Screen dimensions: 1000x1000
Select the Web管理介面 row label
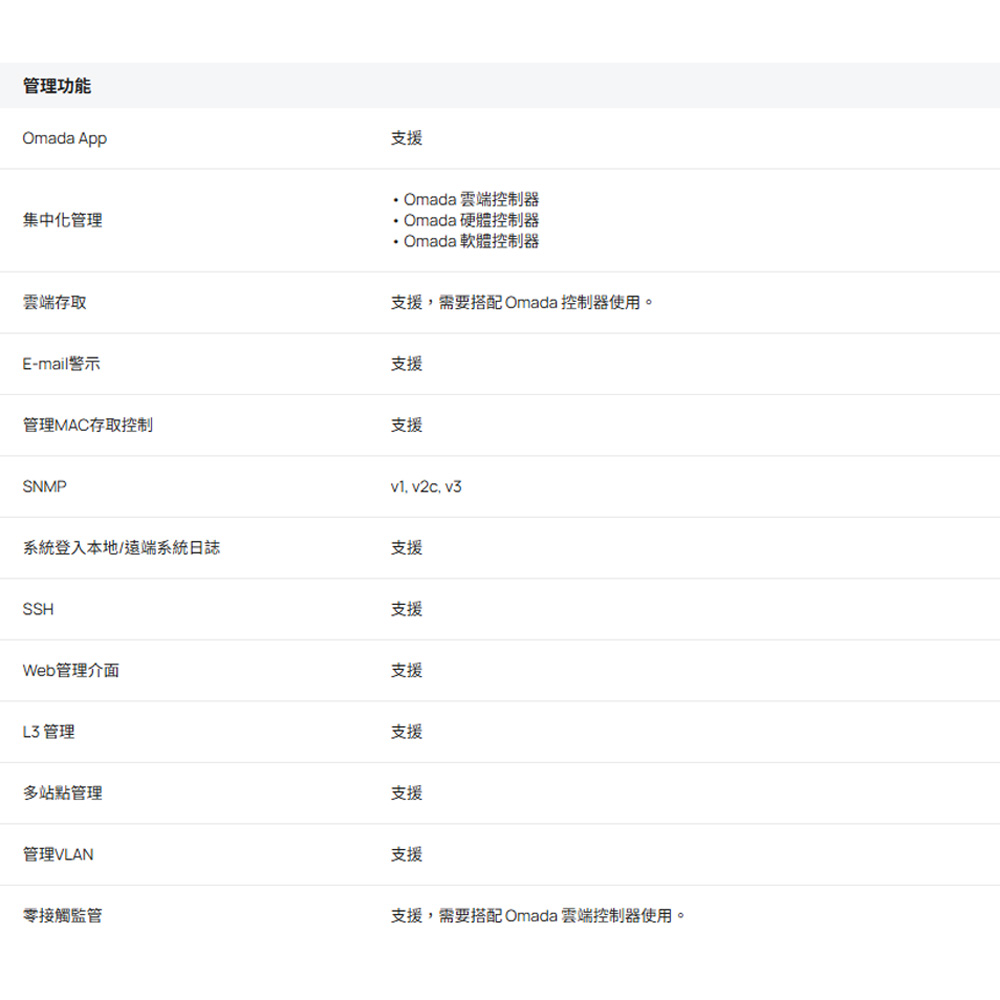[71, 670]
